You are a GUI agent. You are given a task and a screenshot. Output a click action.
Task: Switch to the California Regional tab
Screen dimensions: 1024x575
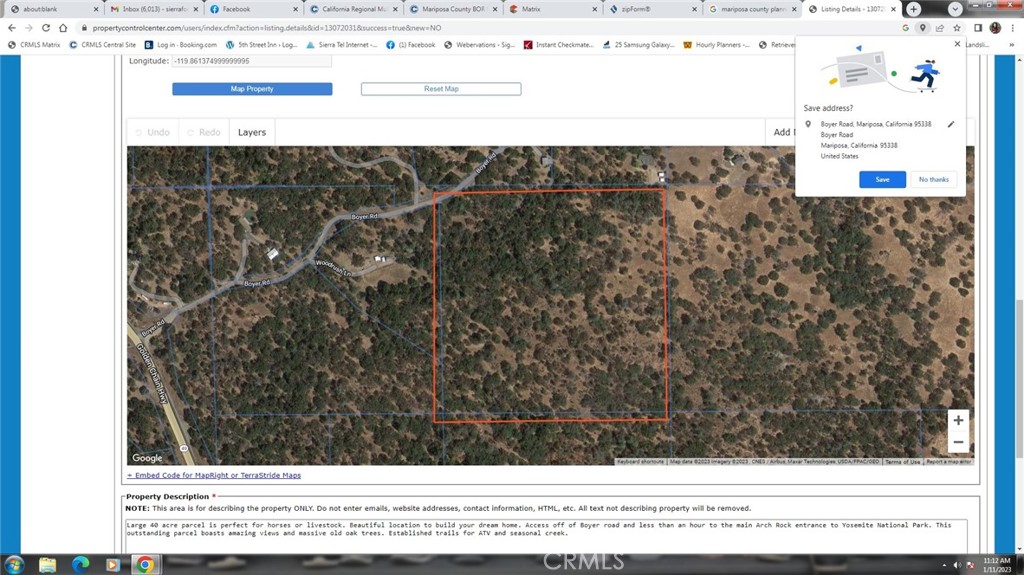353,9
